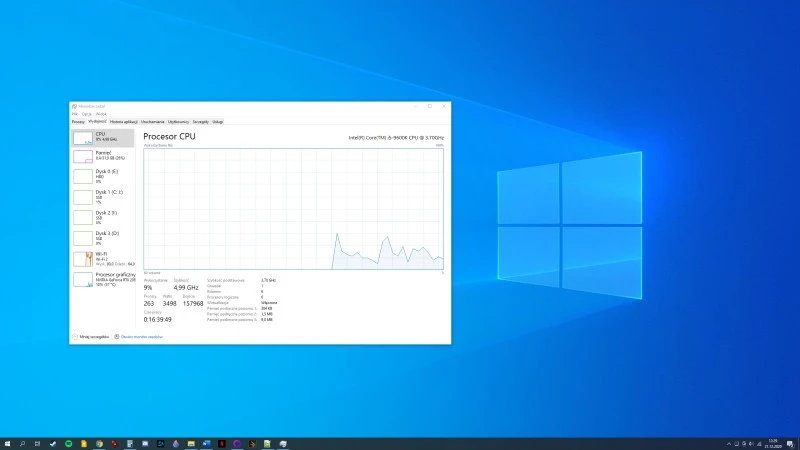
Task: Open the purple circle taskbar app icon
Action: pos(237,444)
